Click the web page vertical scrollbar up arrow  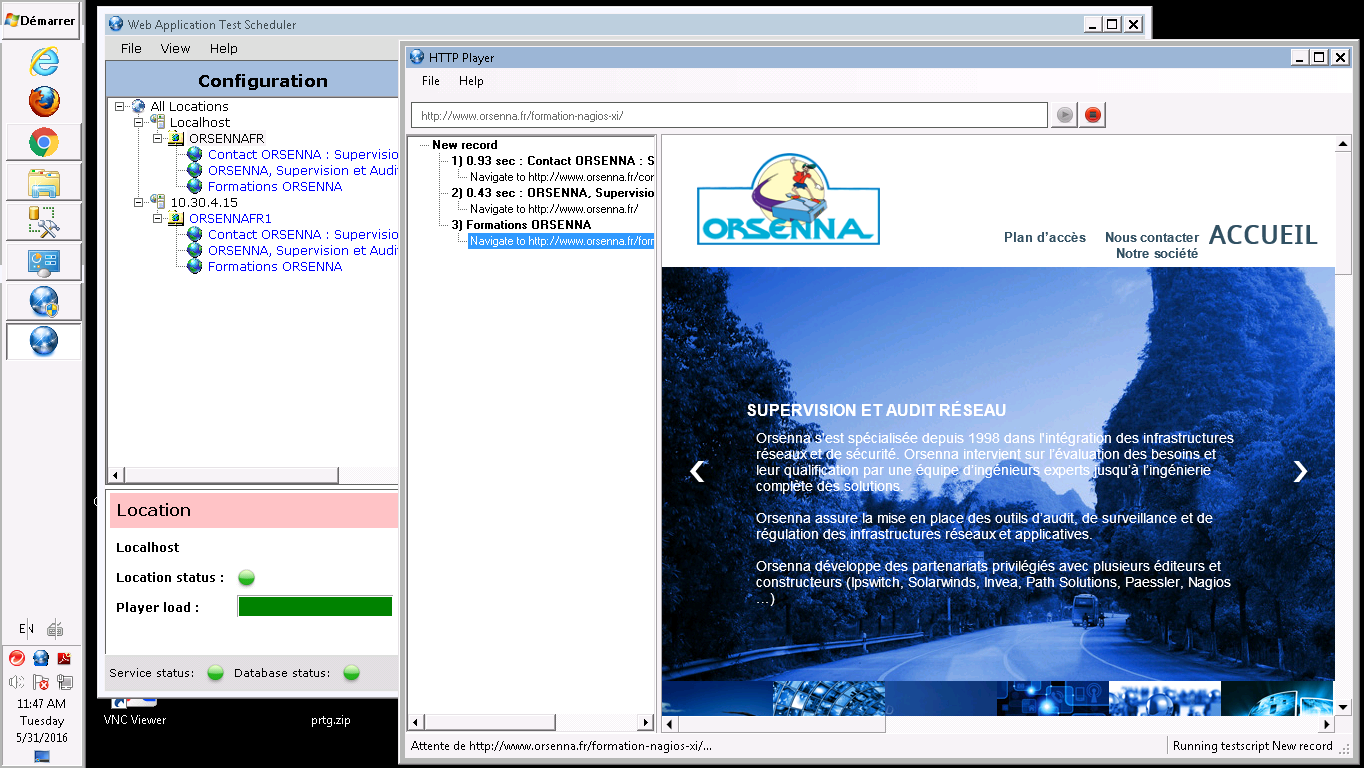[1343, 144]
